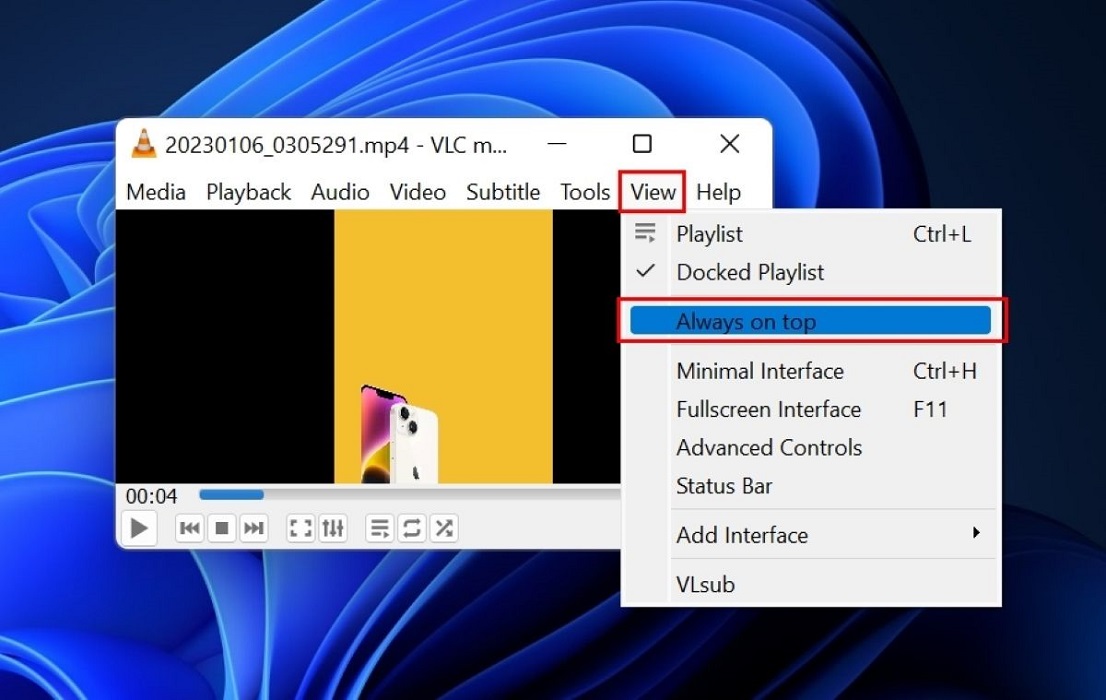Click the VLC cone icon in titlebar

pos(144,144)
